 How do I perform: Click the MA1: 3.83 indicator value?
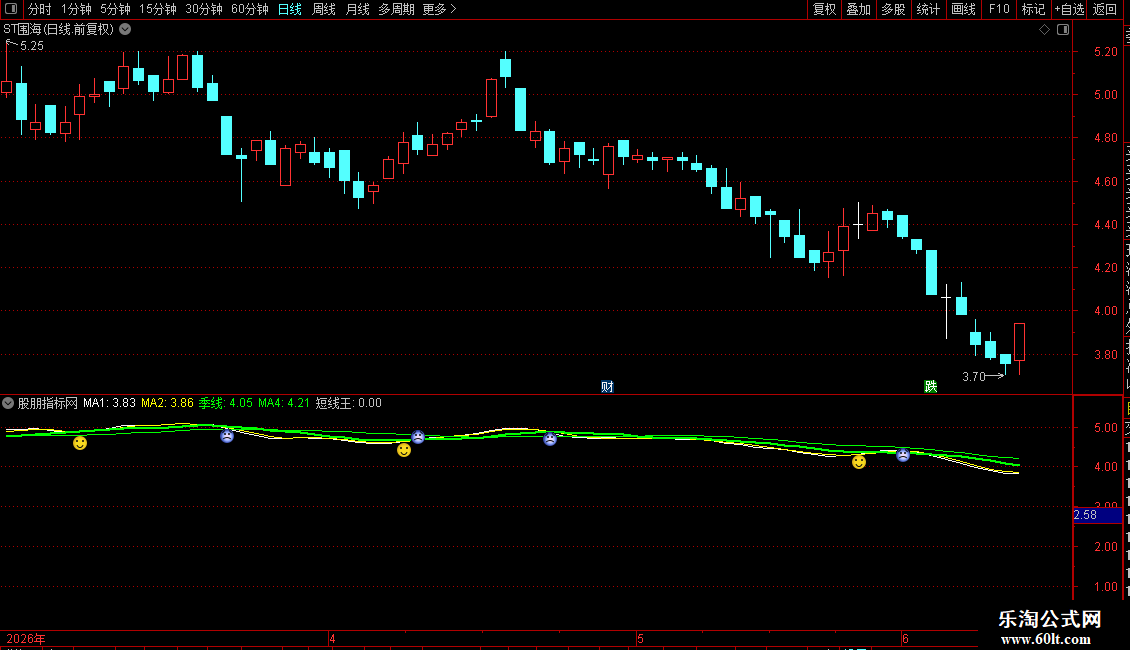point(109,403)
